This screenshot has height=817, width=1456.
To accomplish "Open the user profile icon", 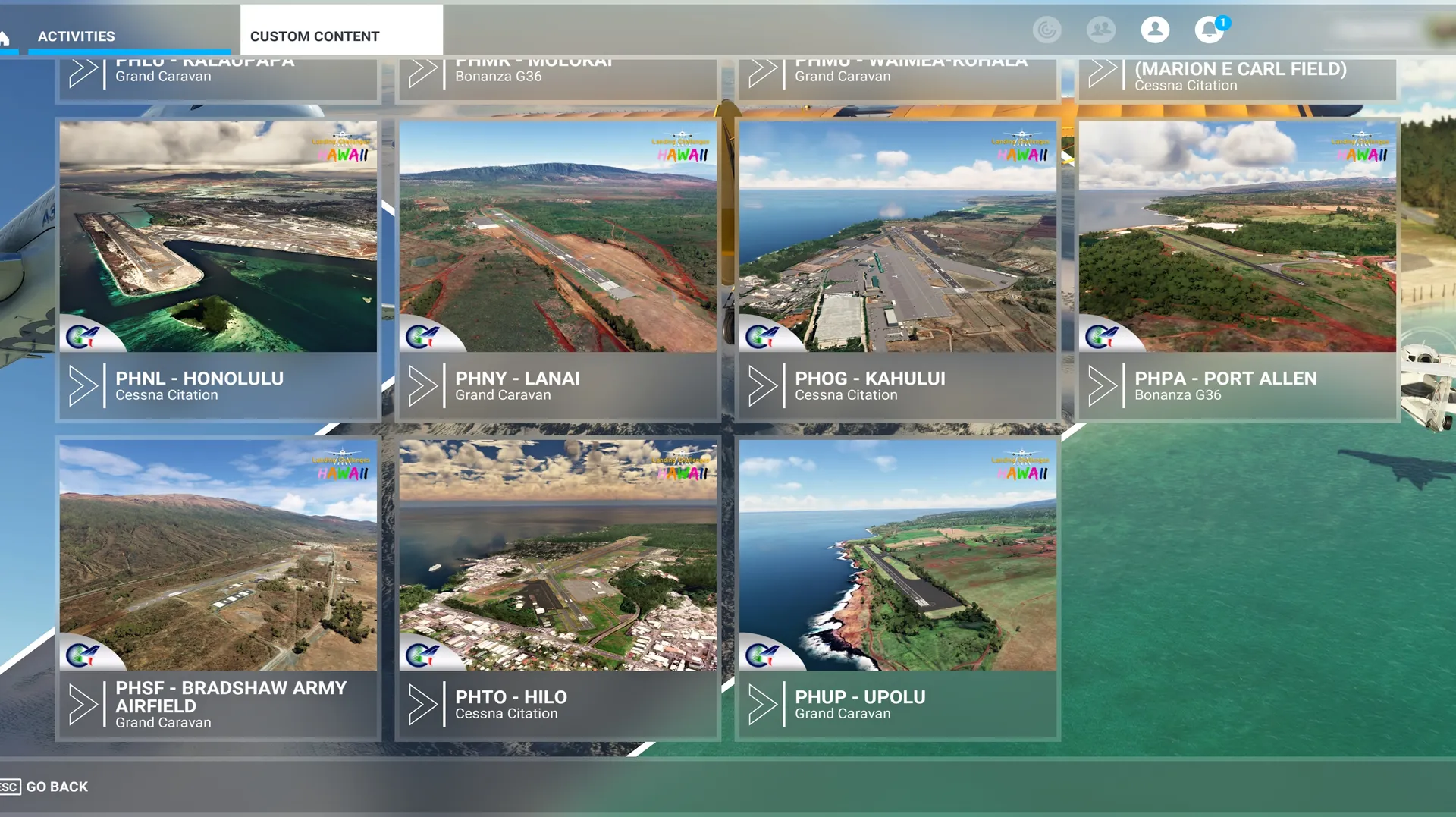I will 1155,30.
